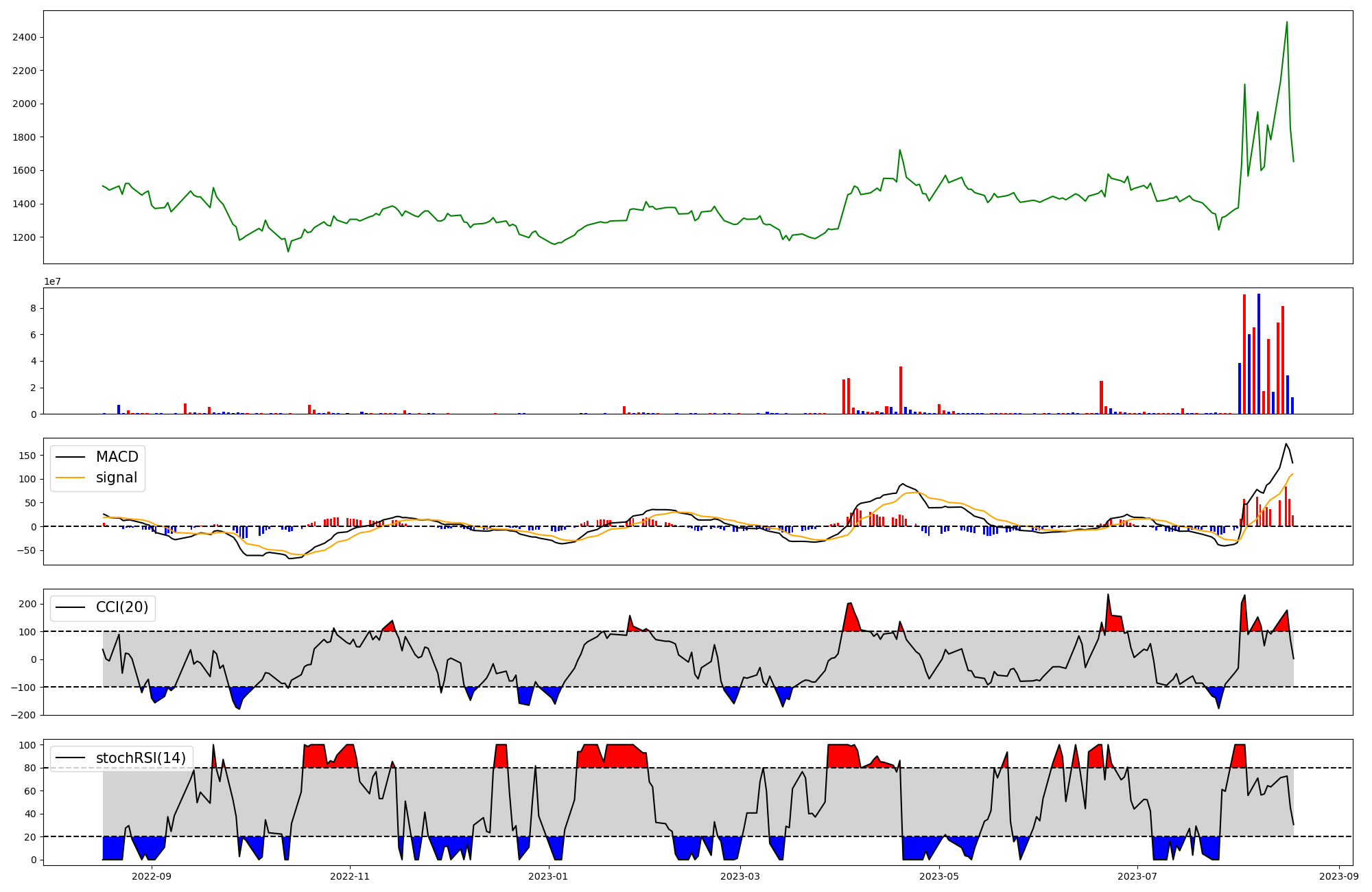The height and width of the screenshot is (892, 1372).
Task: Click the 1e7 scale label above volume chart
Action: [x=53, y=281]
